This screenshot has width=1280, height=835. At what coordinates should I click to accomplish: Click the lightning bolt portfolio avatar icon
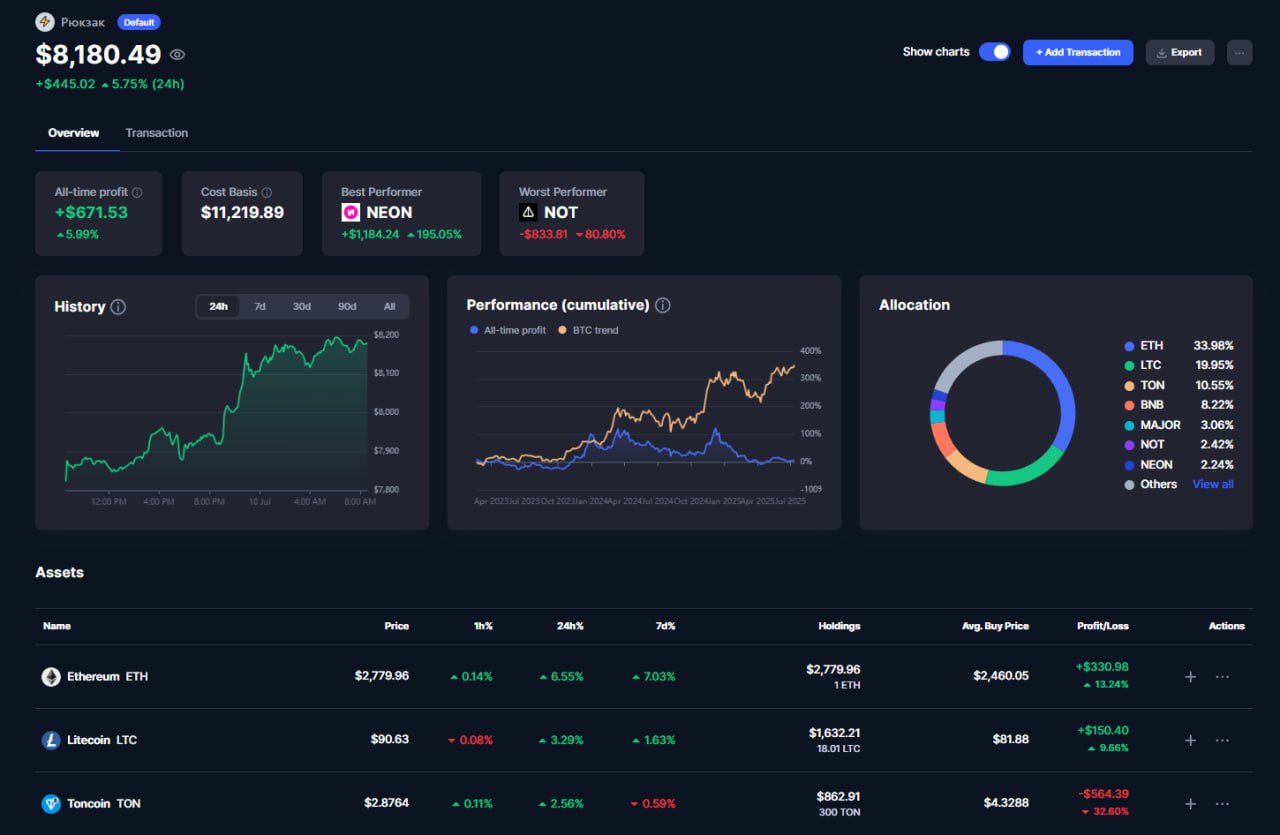tap(45, 22)
